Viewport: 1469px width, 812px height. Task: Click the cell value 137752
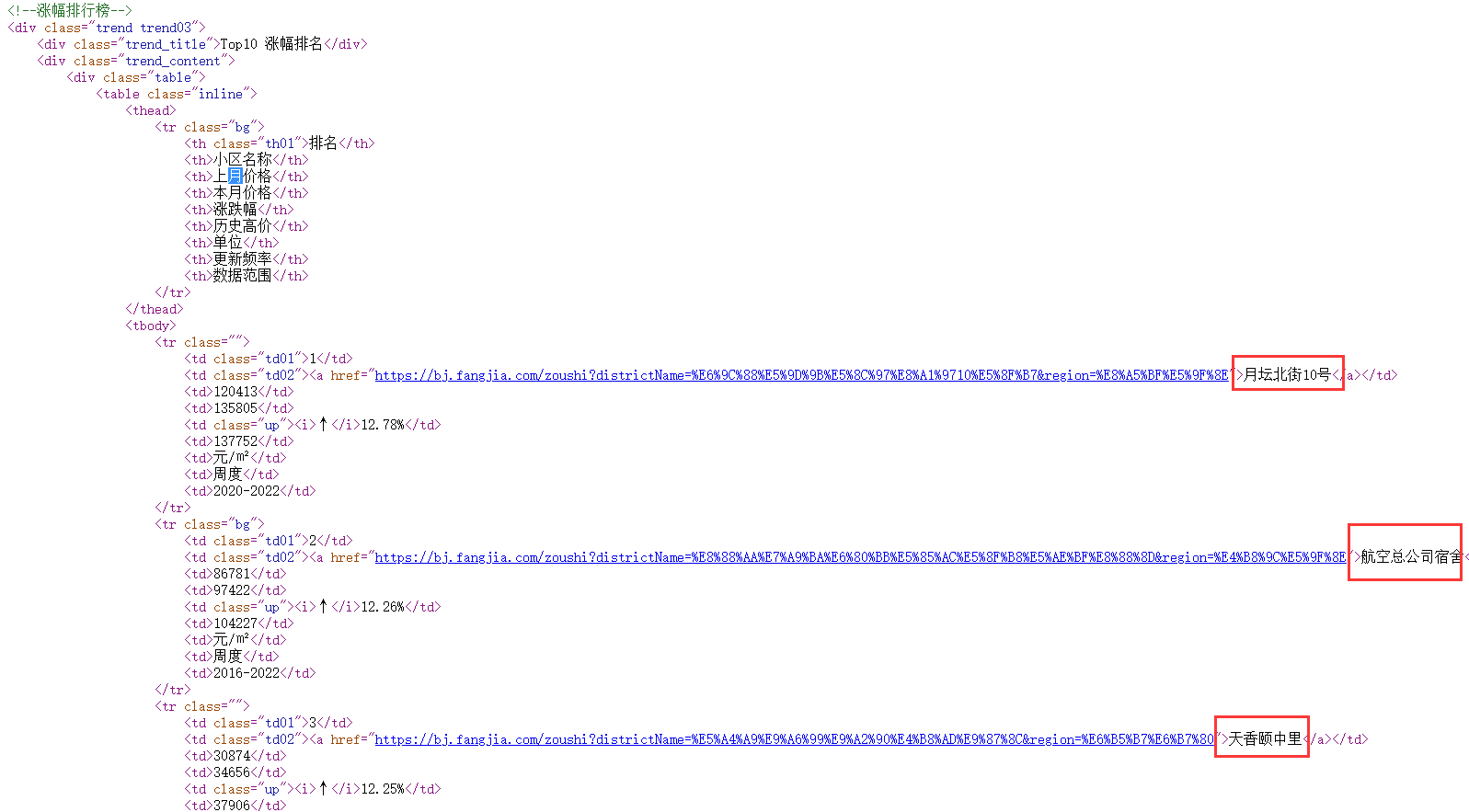pos(235,441)
